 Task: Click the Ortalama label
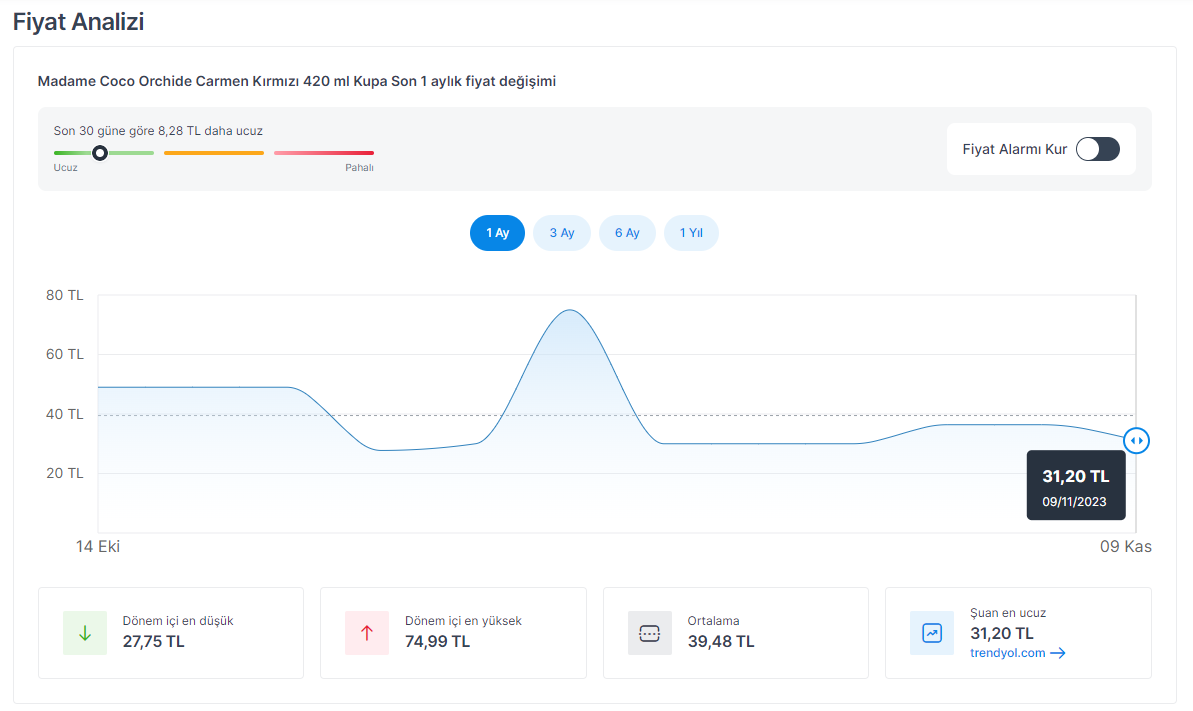coord(714,621)
